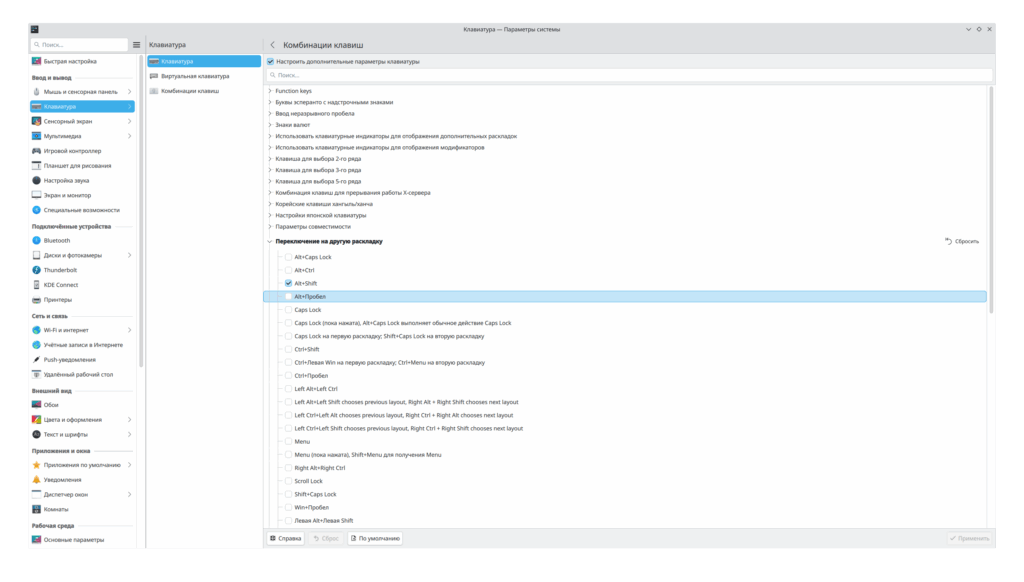The height and width of the screenshot is (582, 1024).
Task: Enable the Left Alt+Left Ctrl checkbox
Action: (x=289, y=389)
